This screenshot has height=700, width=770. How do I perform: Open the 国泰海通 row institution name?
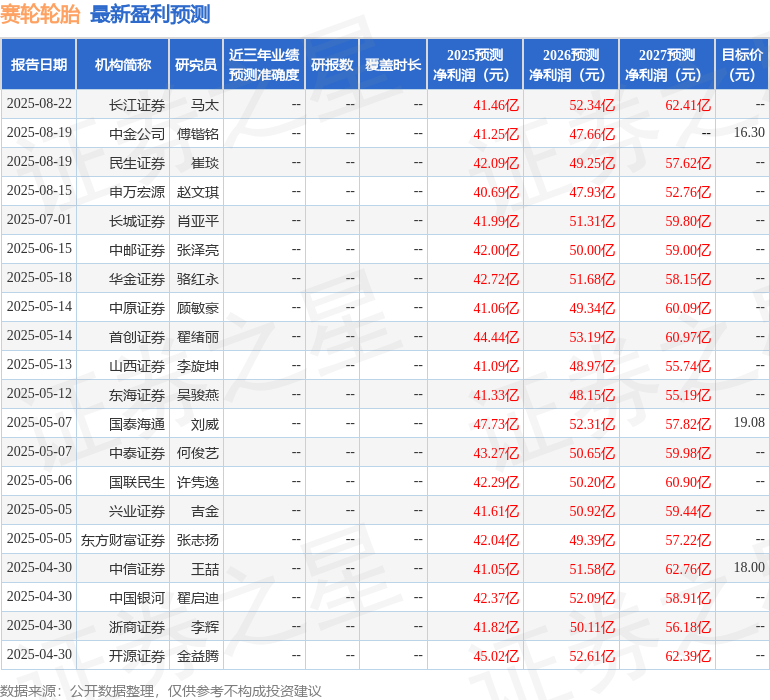[137, 424]
